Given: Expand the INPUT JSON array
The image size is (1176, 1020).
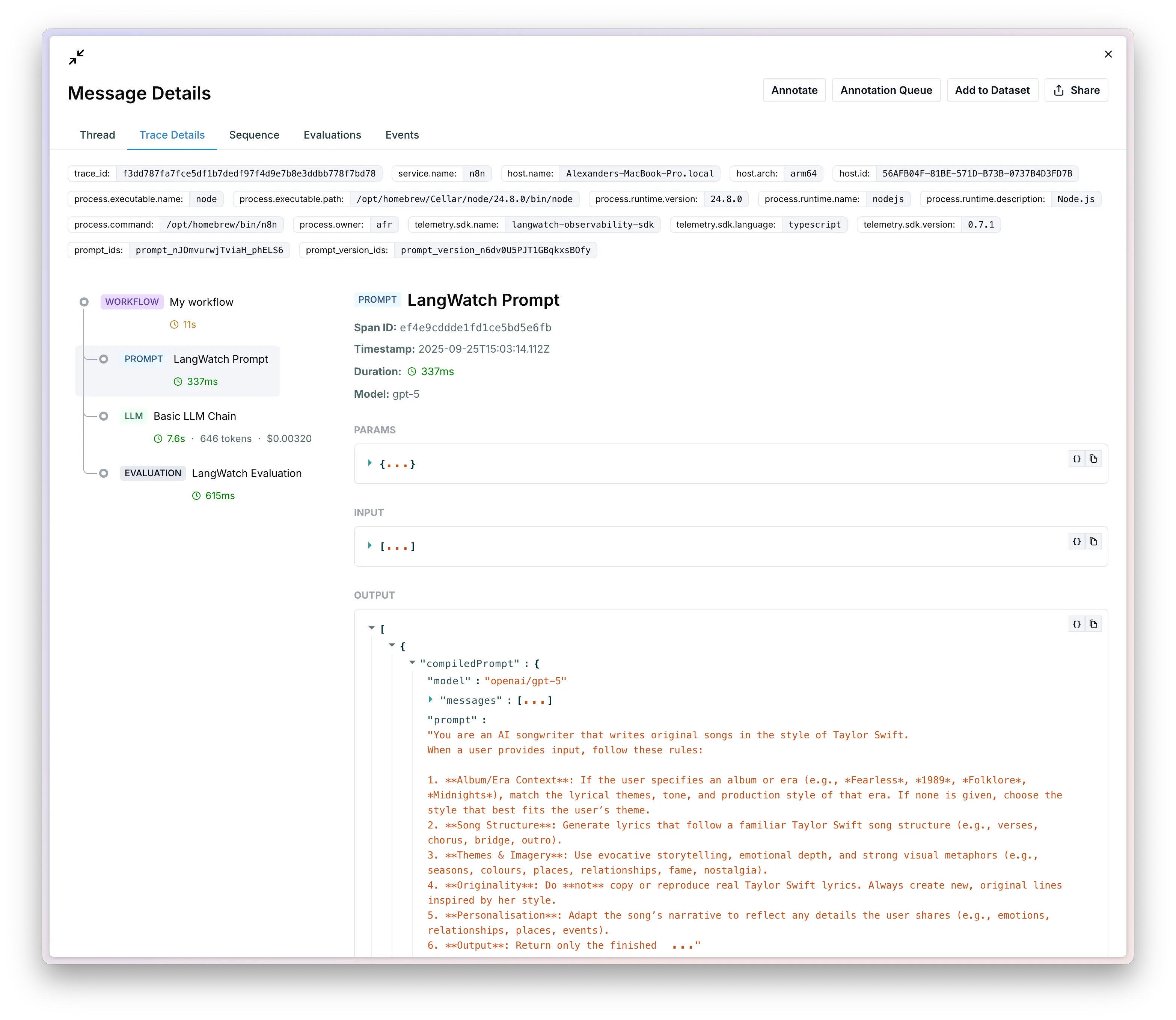Looking at the screenshot, I should (370, 546).
